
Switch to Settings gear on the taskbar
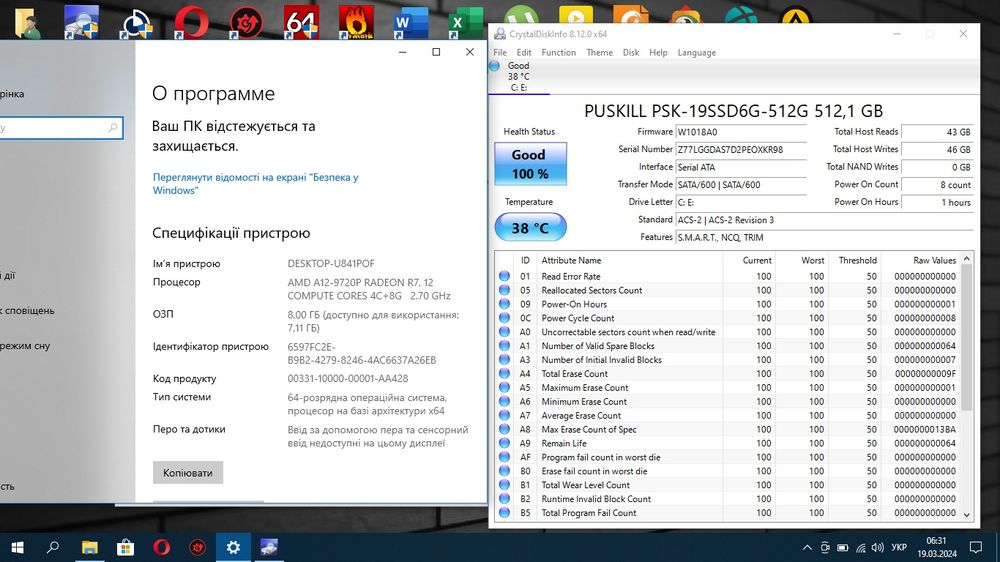(233, 547)
